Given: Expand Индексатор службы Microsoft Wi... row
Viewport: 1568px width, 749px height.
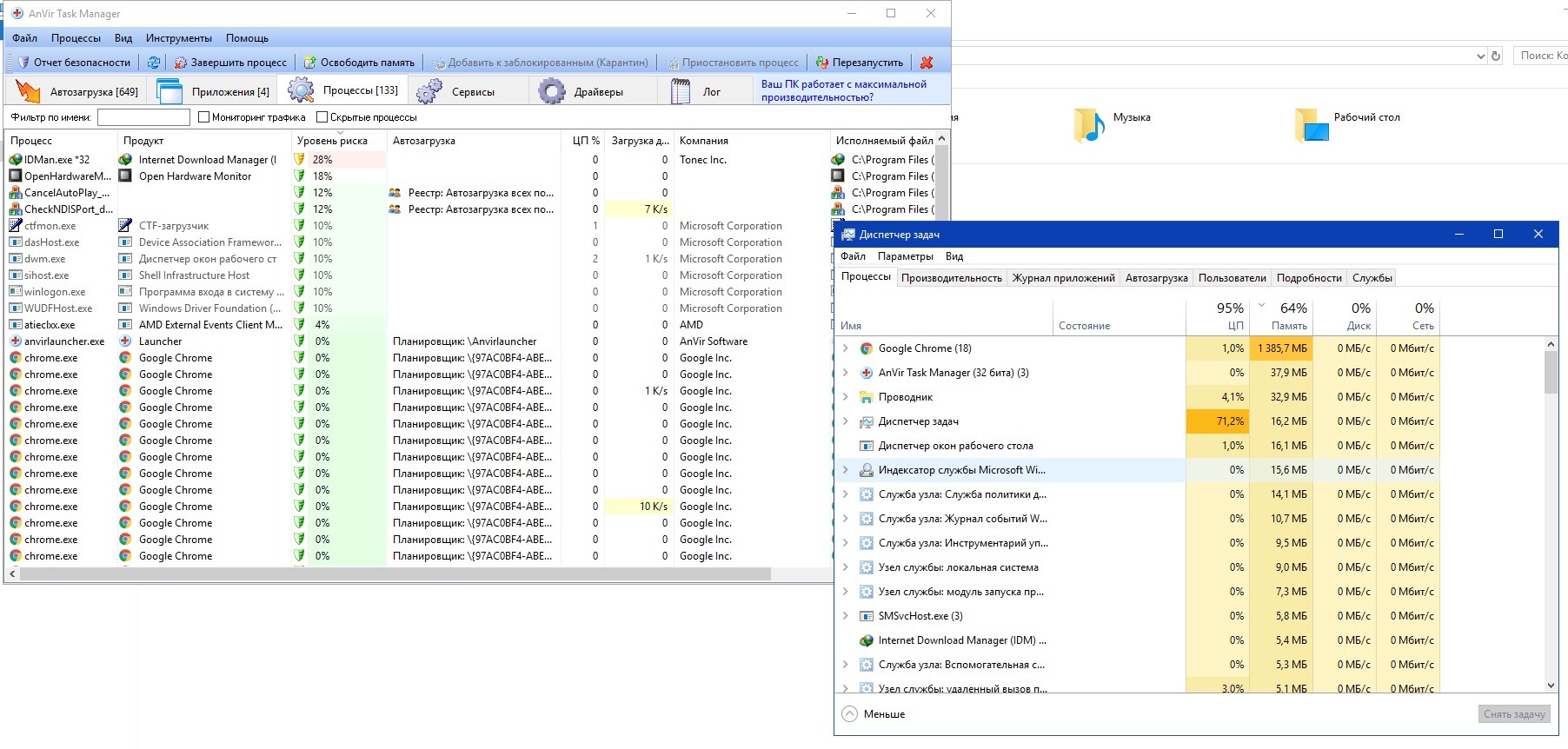Looking at the screenshot, I should (846, 470).
